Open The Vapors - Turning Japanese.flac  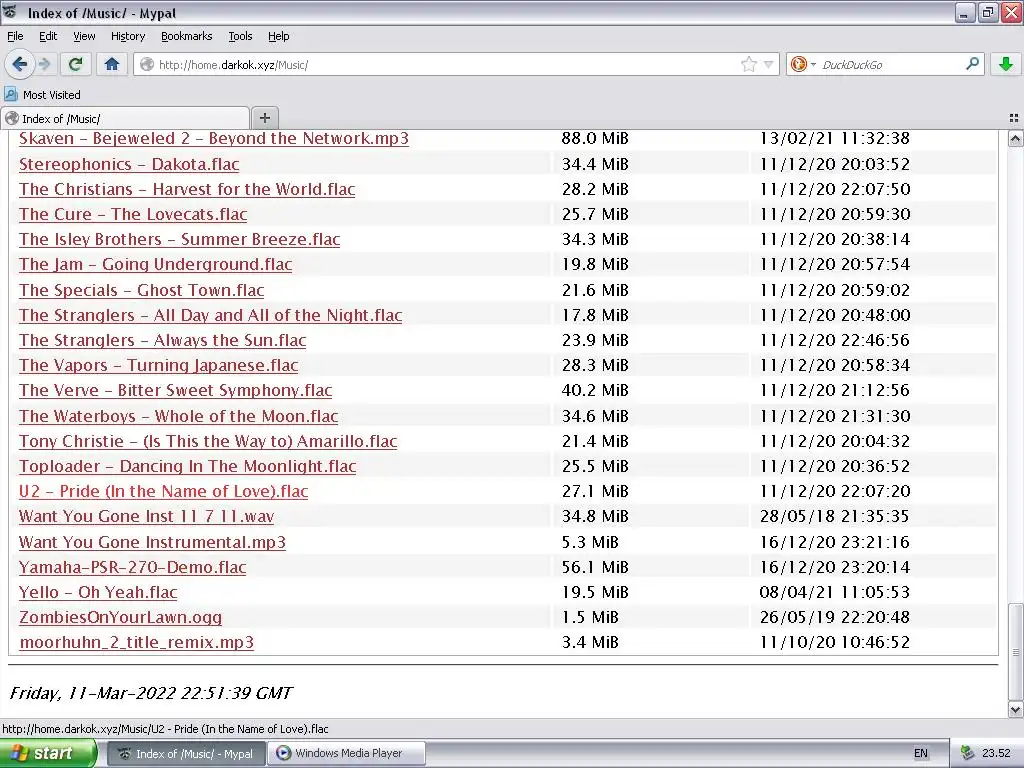[159, 365]
